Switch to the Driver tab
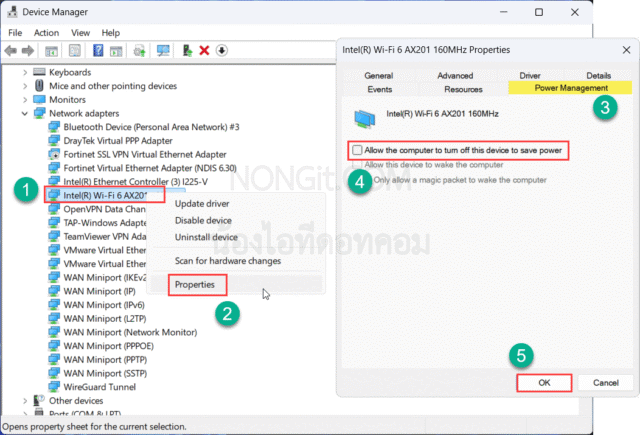This screenshot has width=640, height=435. pos(530,75)
